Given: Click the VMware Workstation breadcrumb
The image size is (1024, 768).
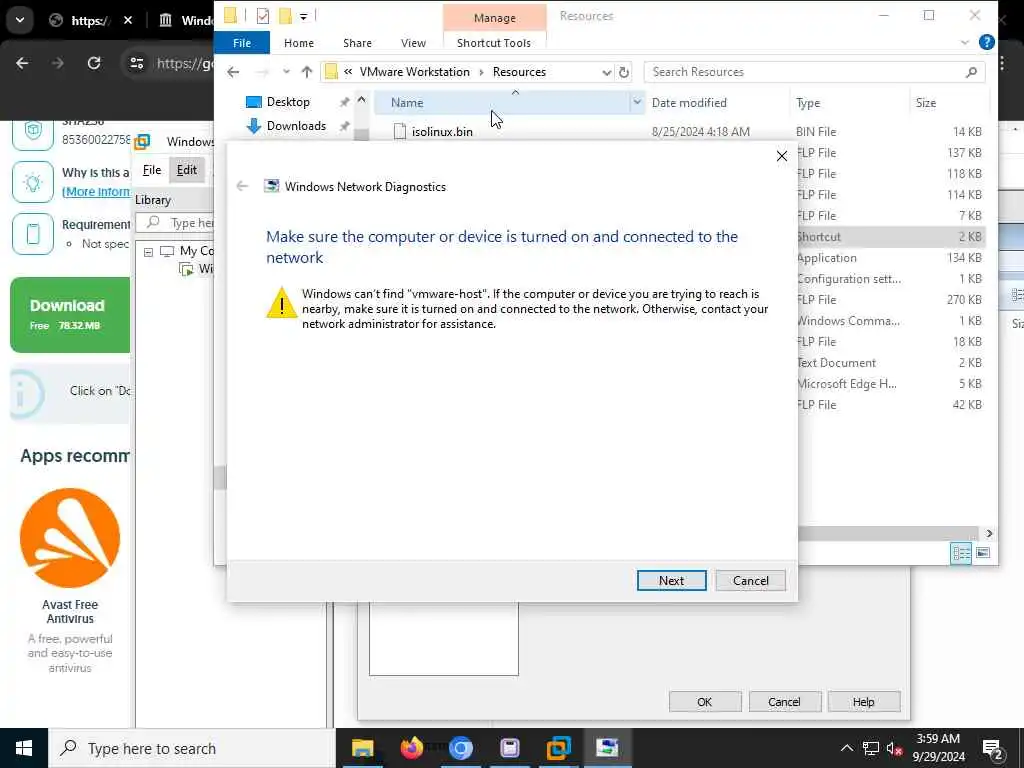Looking at the screenshot, I should coord(415,72).
